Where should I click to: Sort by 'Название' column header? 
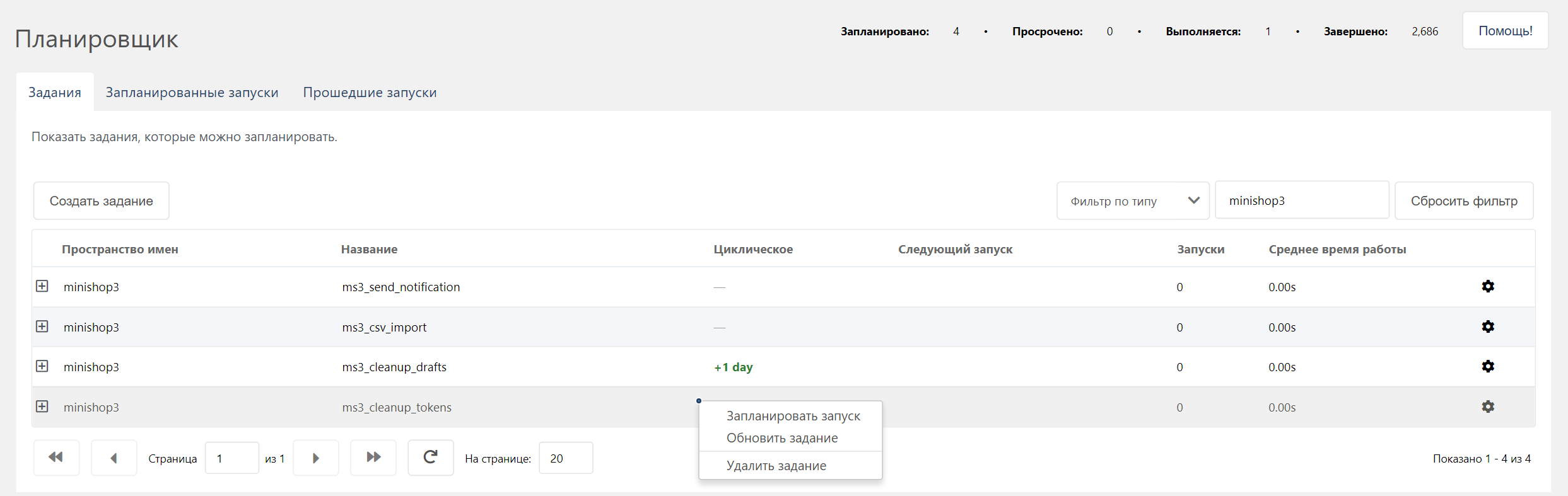point(369,249)
